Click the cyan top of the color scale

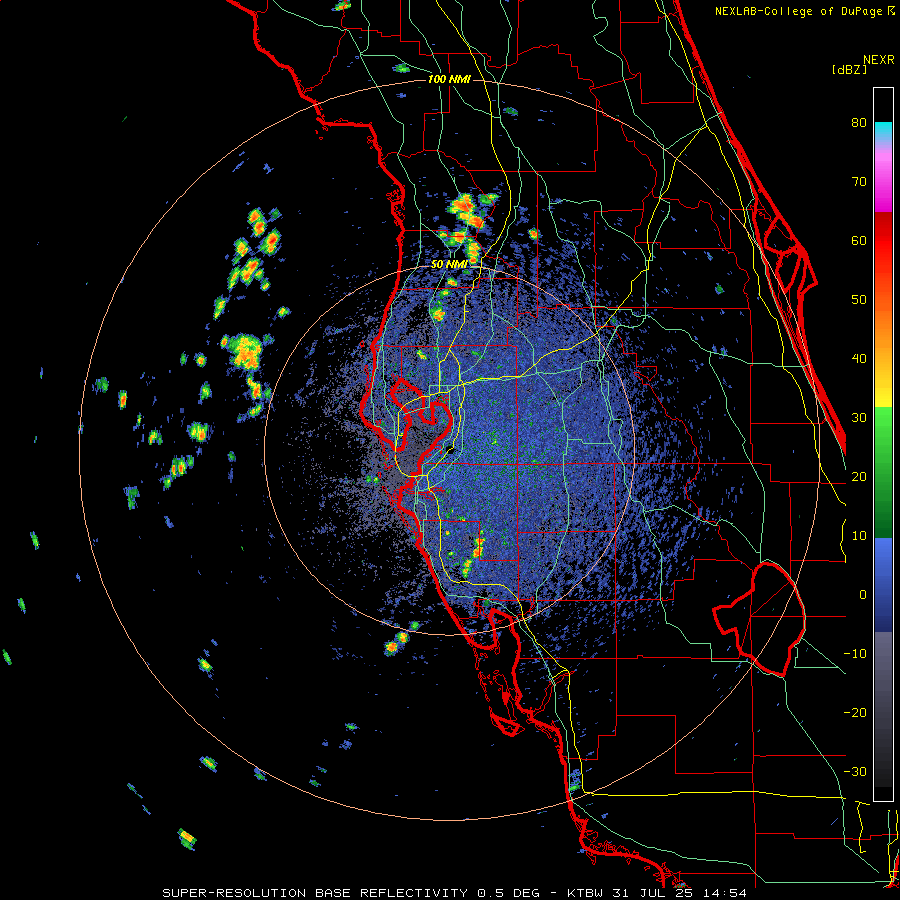pyautogui.click(x=883, y=129)
